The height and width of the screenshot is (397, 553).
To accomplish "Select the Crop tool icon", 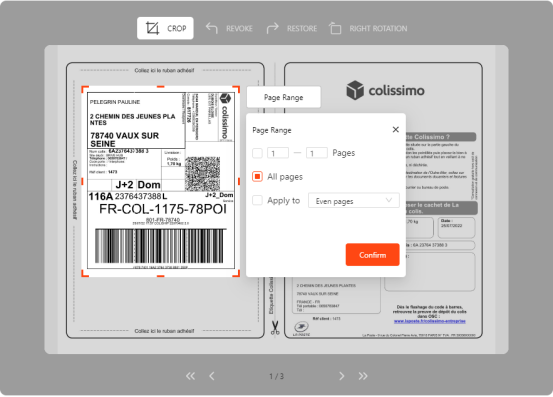I will click(x=152, y=28).
